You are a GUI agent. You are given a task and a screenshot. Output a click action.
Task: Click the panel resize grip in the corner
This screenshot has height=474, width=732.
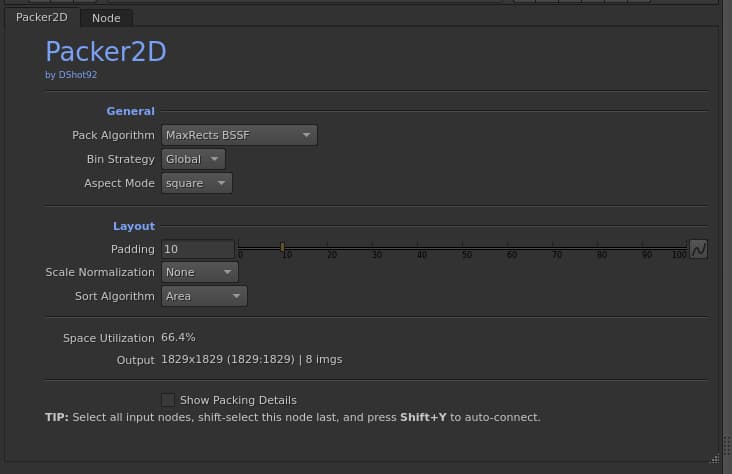[715, 460]
